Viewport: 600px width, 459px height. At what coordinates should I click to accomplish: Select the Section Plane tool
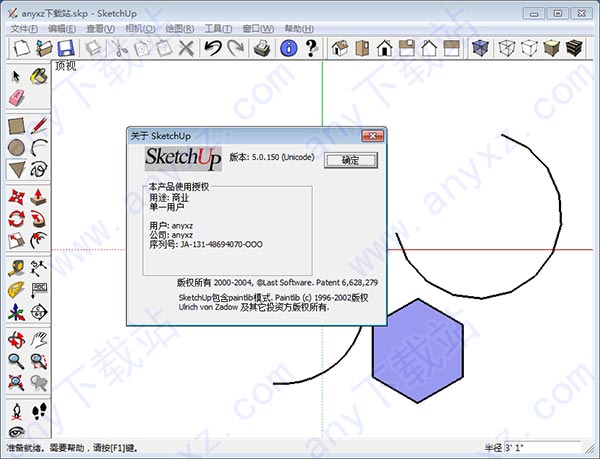click(39, 312)
